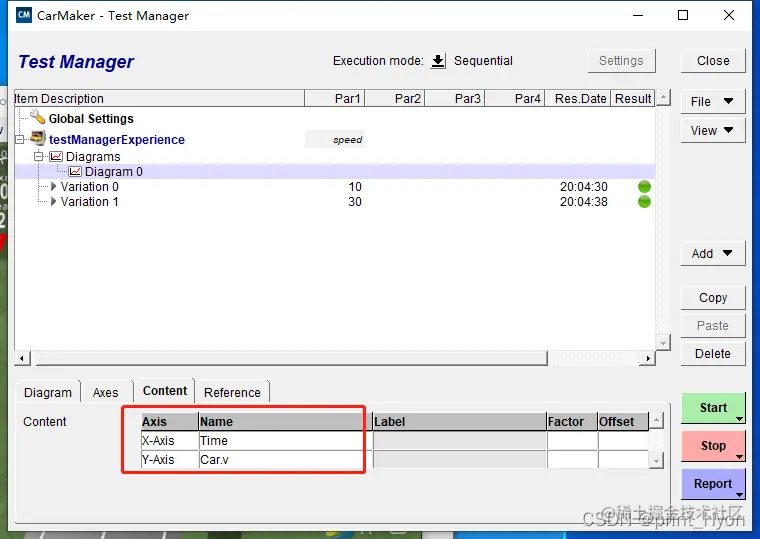
Task: Click the X-Axis Offset field
Action: tap(623, 441)
